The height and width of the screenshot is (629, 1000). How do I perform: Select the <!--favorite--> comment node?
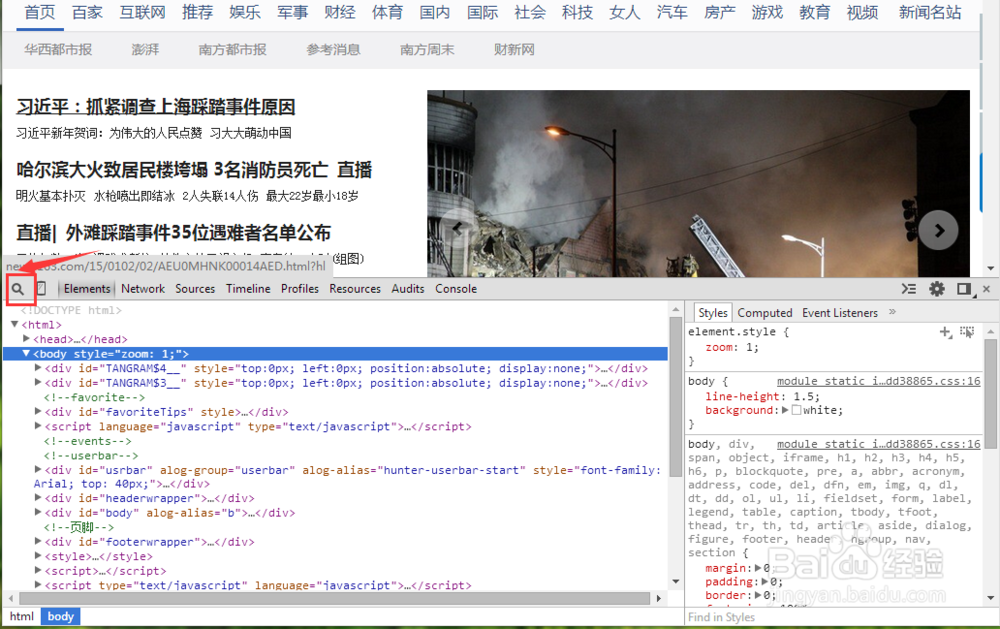click(x=94, y=397)
